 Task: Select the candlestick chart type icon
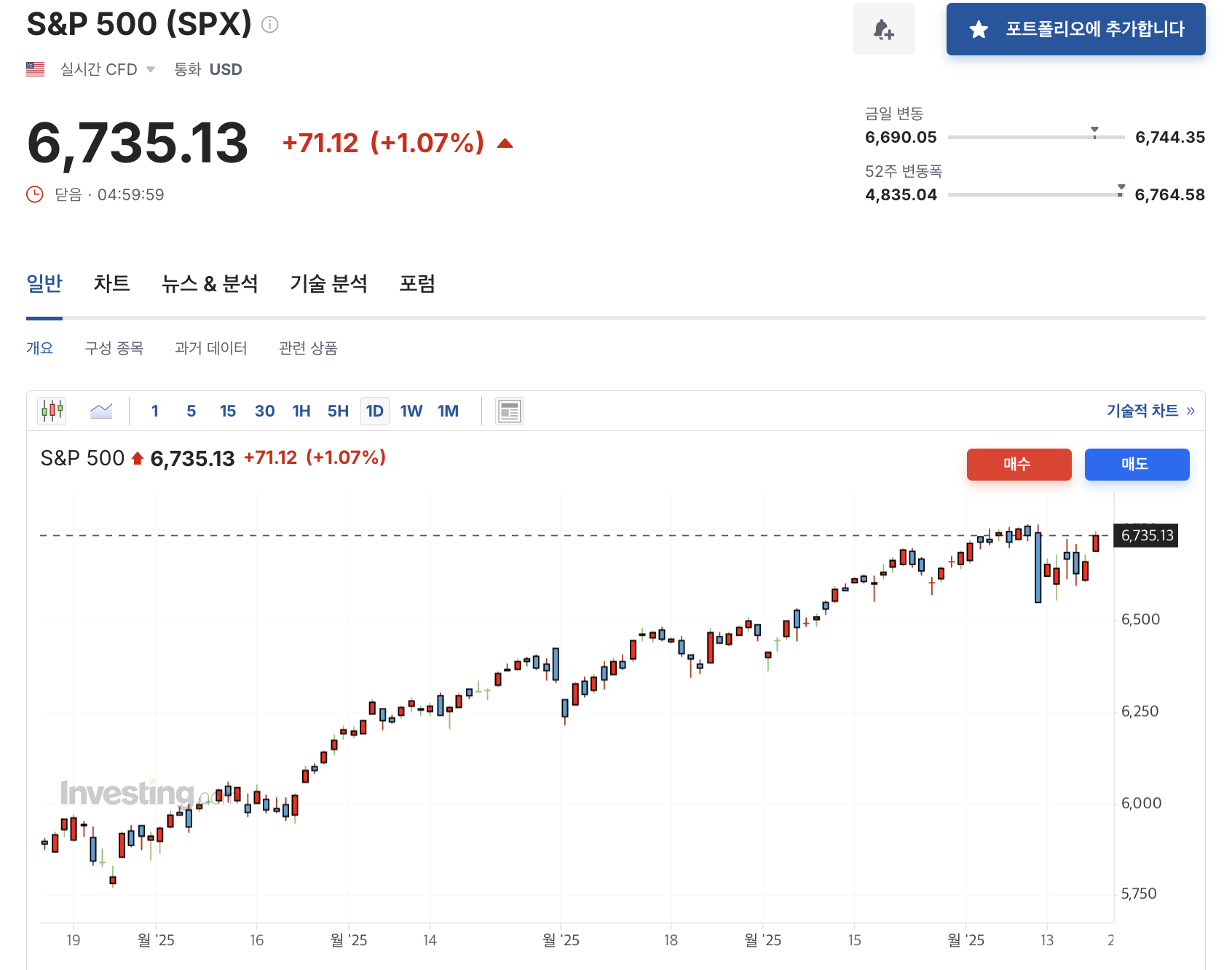pyautogui.click(x=50, y=411)
